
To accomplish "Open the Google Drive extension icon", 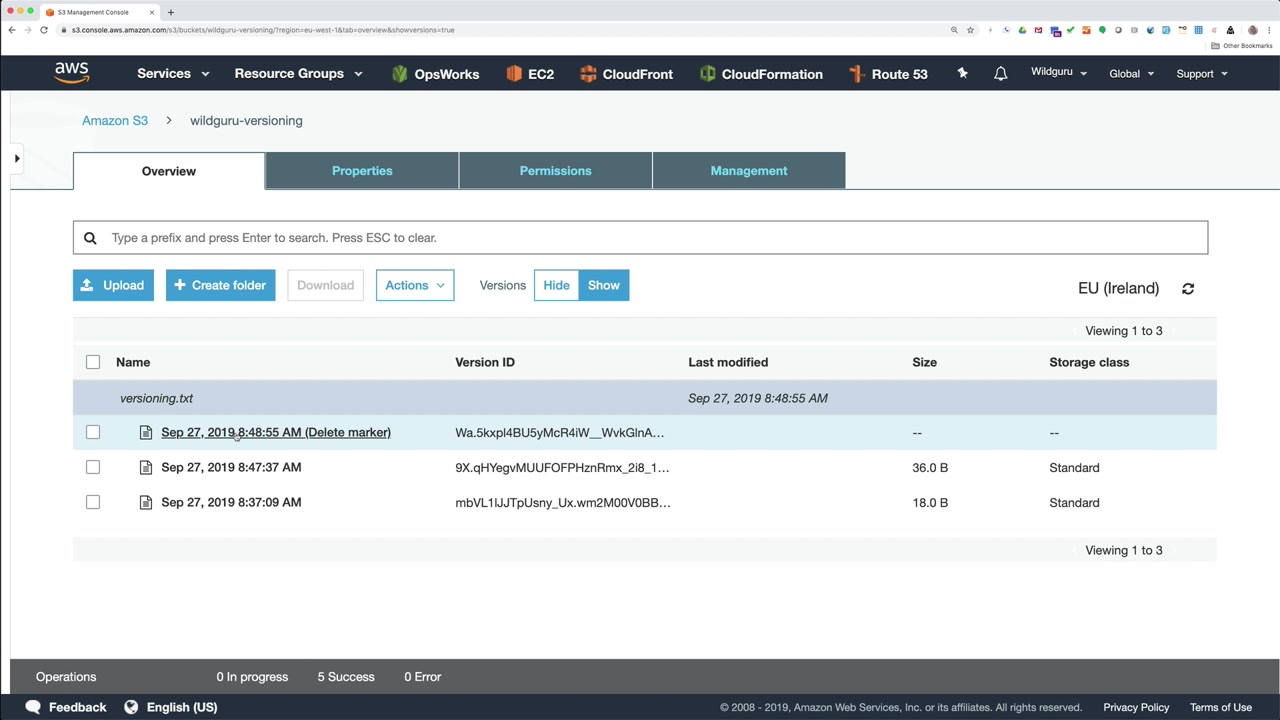I will [1022, 30].
